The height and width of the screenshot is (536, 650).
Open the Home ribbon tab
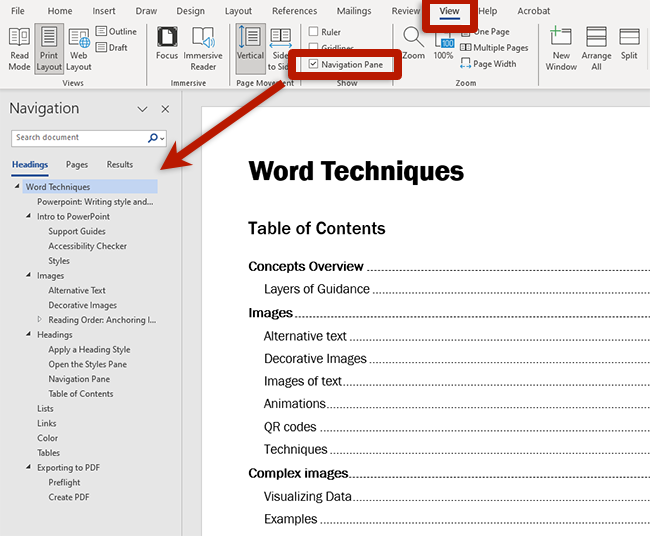tap(60, 11)
